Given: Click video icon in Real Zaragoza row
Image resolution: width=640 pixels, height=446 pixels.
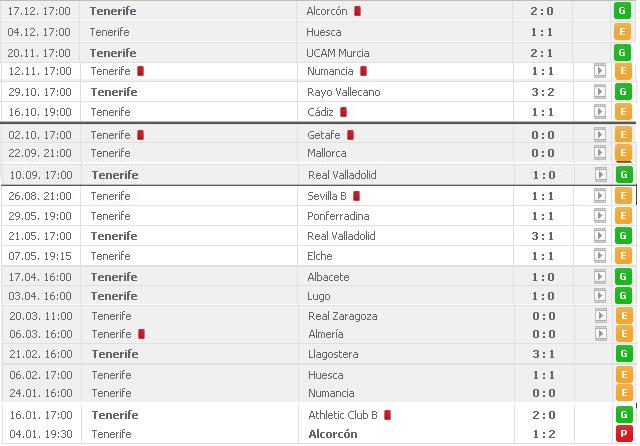Looking at the screenshot, I should 600,315.
